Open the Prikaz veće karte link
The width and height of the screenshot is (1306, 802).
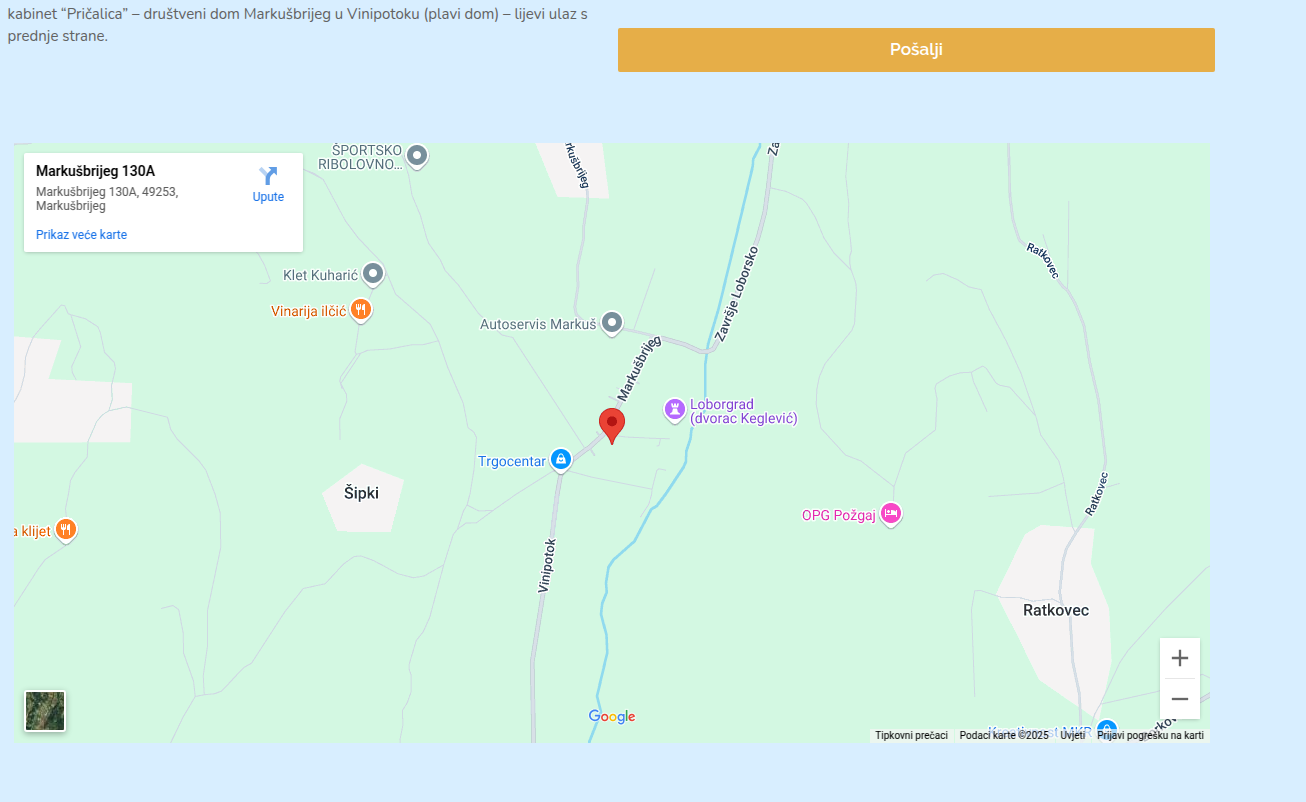point(81,235)
